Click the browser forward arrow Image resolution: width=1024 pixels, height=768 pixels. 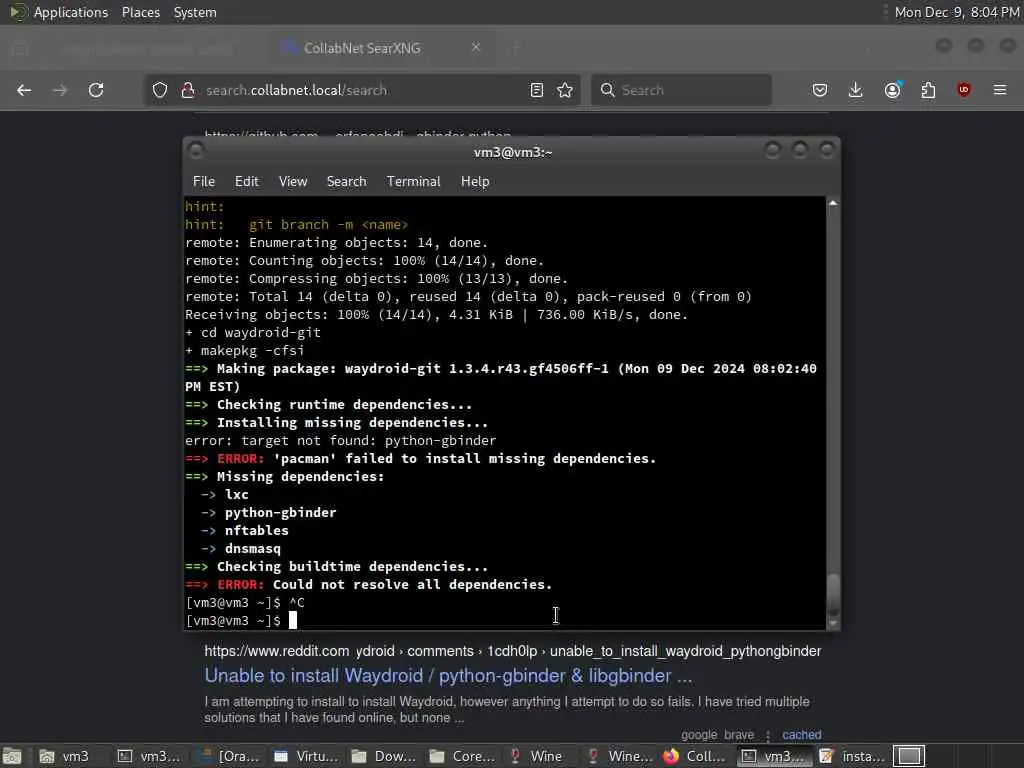[60, 90]
